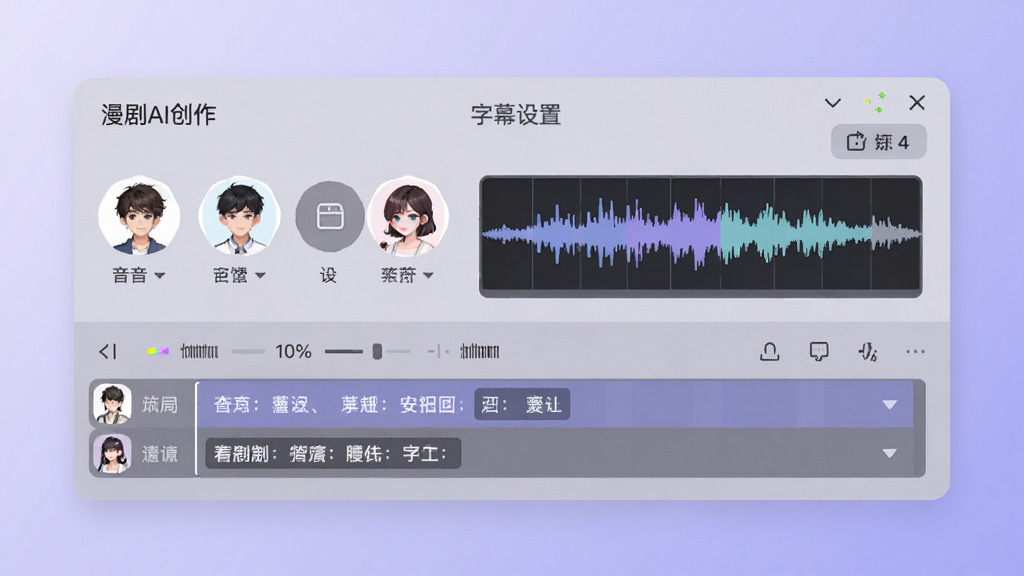
Task: Click the waveform ticks icon right of the split marker
Action: (479, 351)
